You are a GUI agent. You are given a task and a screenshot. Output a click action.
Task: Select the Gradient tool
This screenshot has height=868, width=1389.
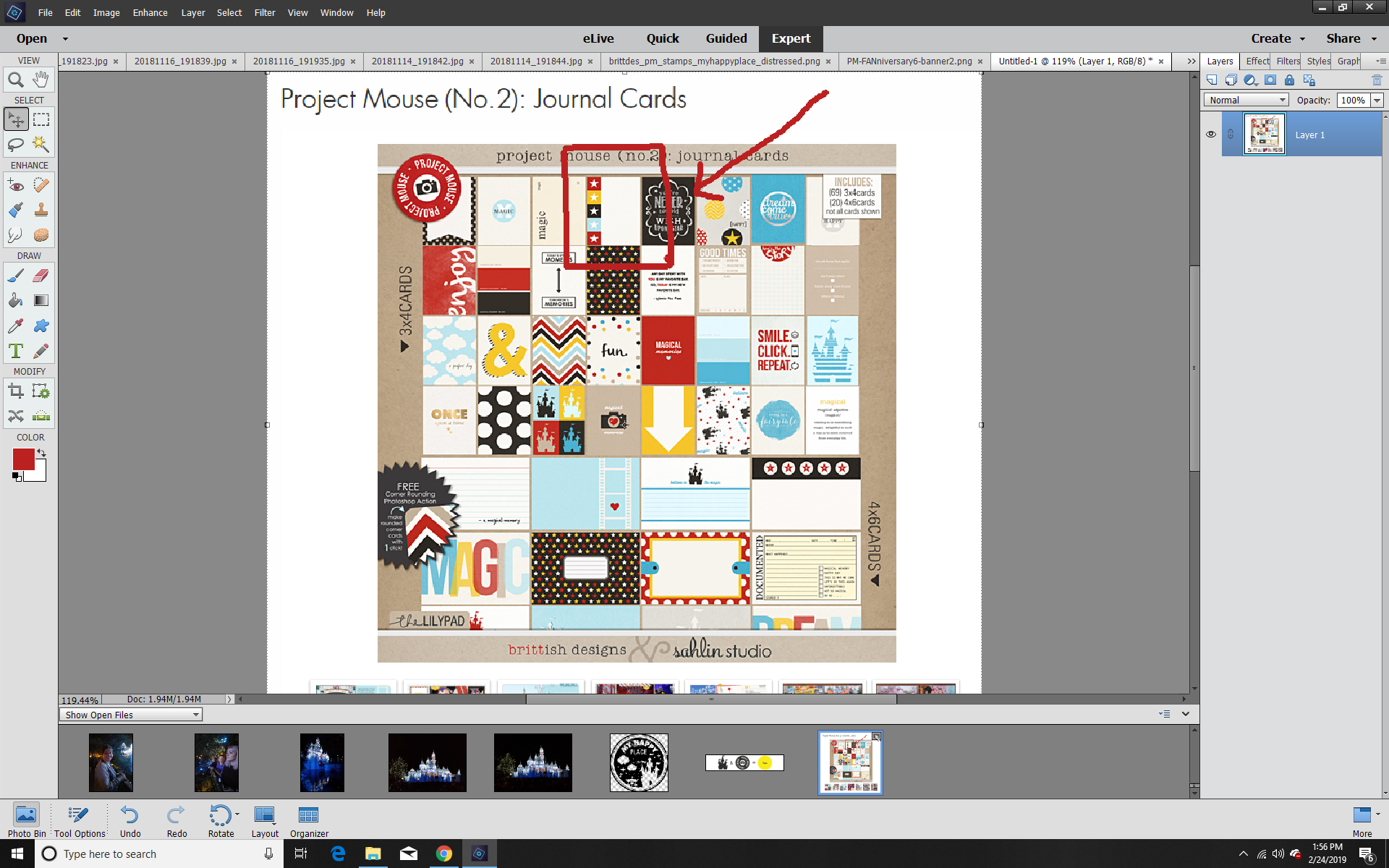coord(41,300)
